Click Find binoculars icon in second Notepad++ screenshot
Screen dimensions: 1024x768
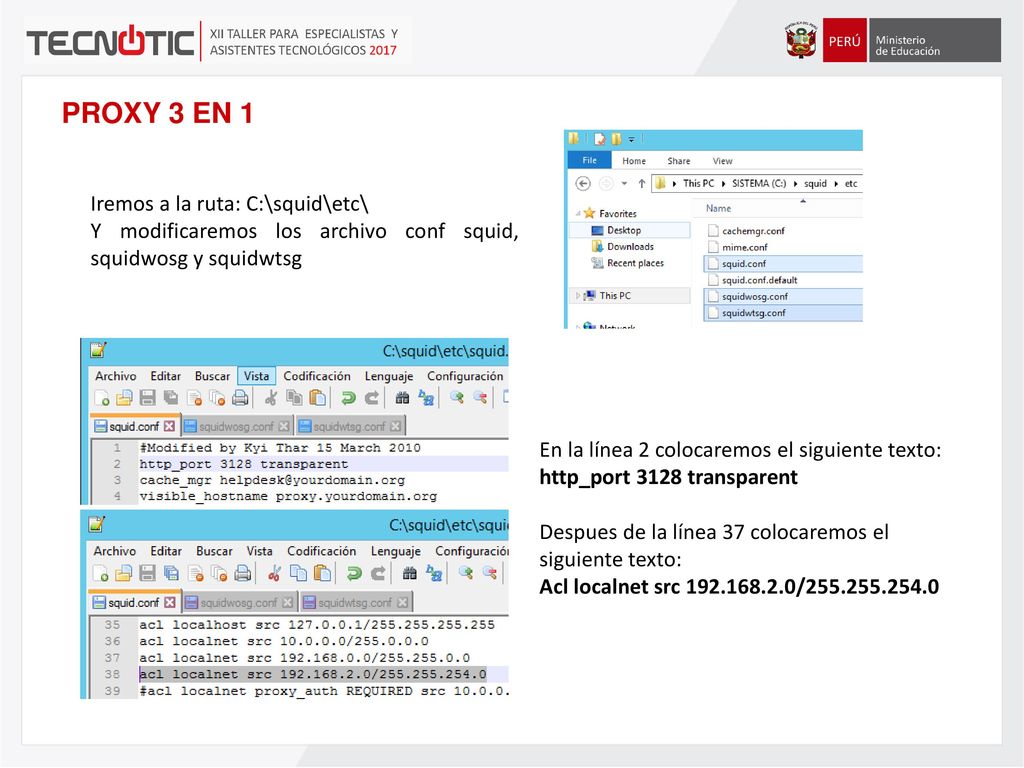tap(409, 573)
